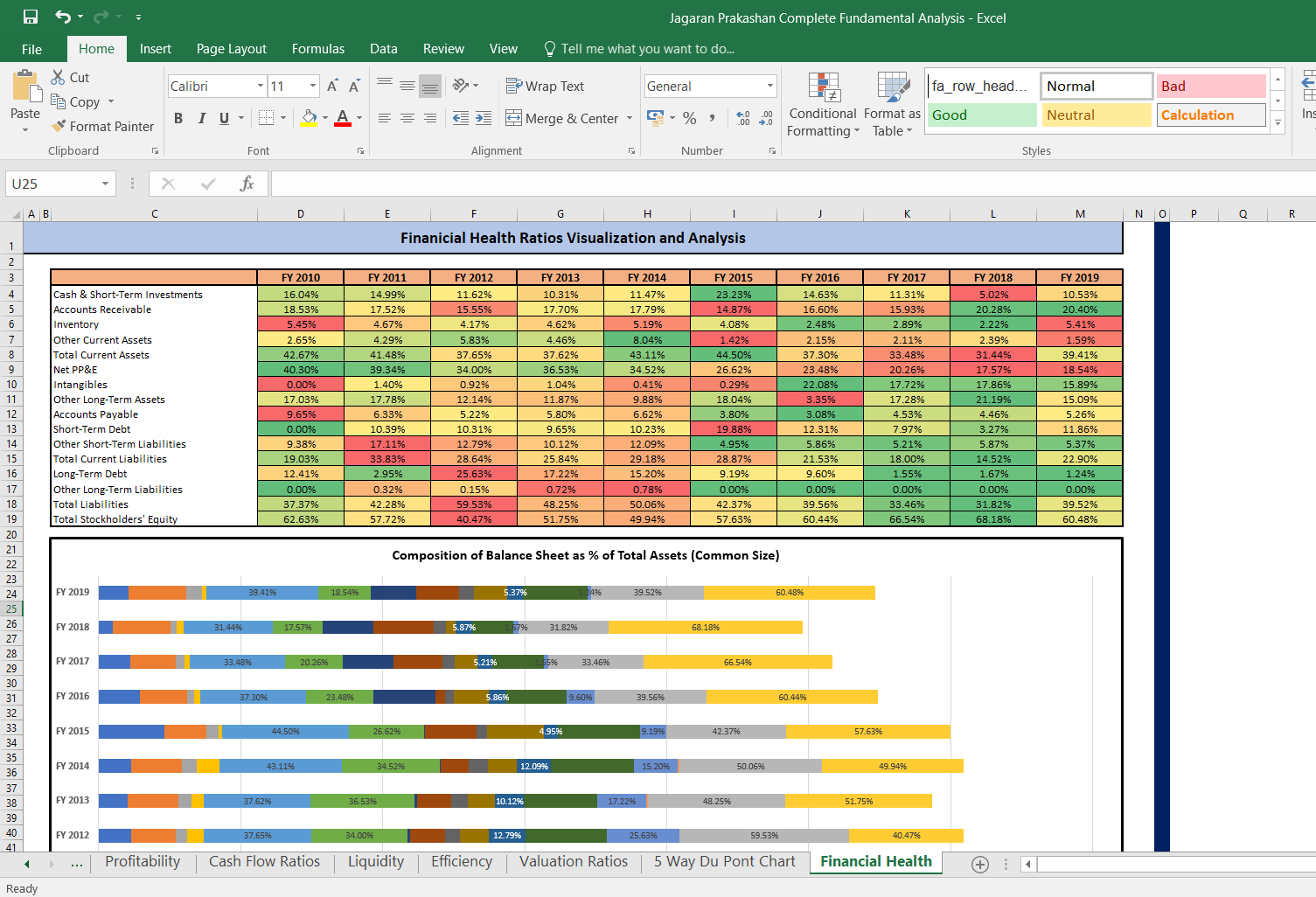Click the Undo arrow icon
Screen dimensions: 1316x897
[63, 17]
